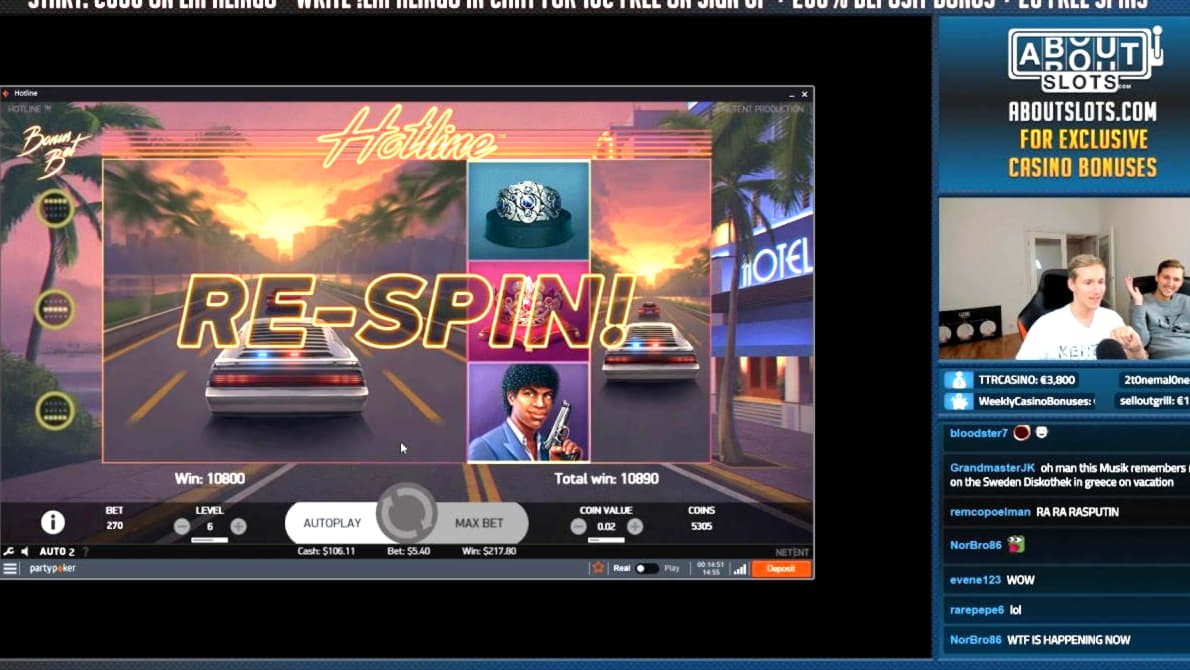
Task: Click username rarepepe6 in chat
Action: [x=977, y=610]
